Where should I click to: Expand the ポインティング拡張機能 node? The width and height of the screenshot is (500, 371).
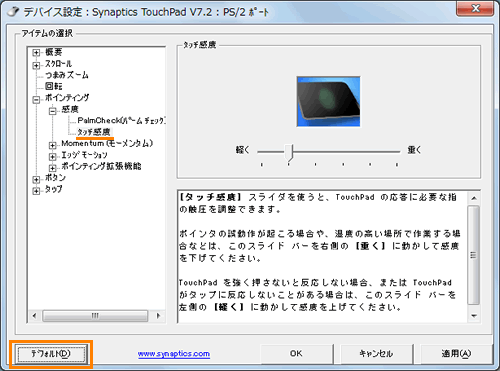click(x=52, y=168)
